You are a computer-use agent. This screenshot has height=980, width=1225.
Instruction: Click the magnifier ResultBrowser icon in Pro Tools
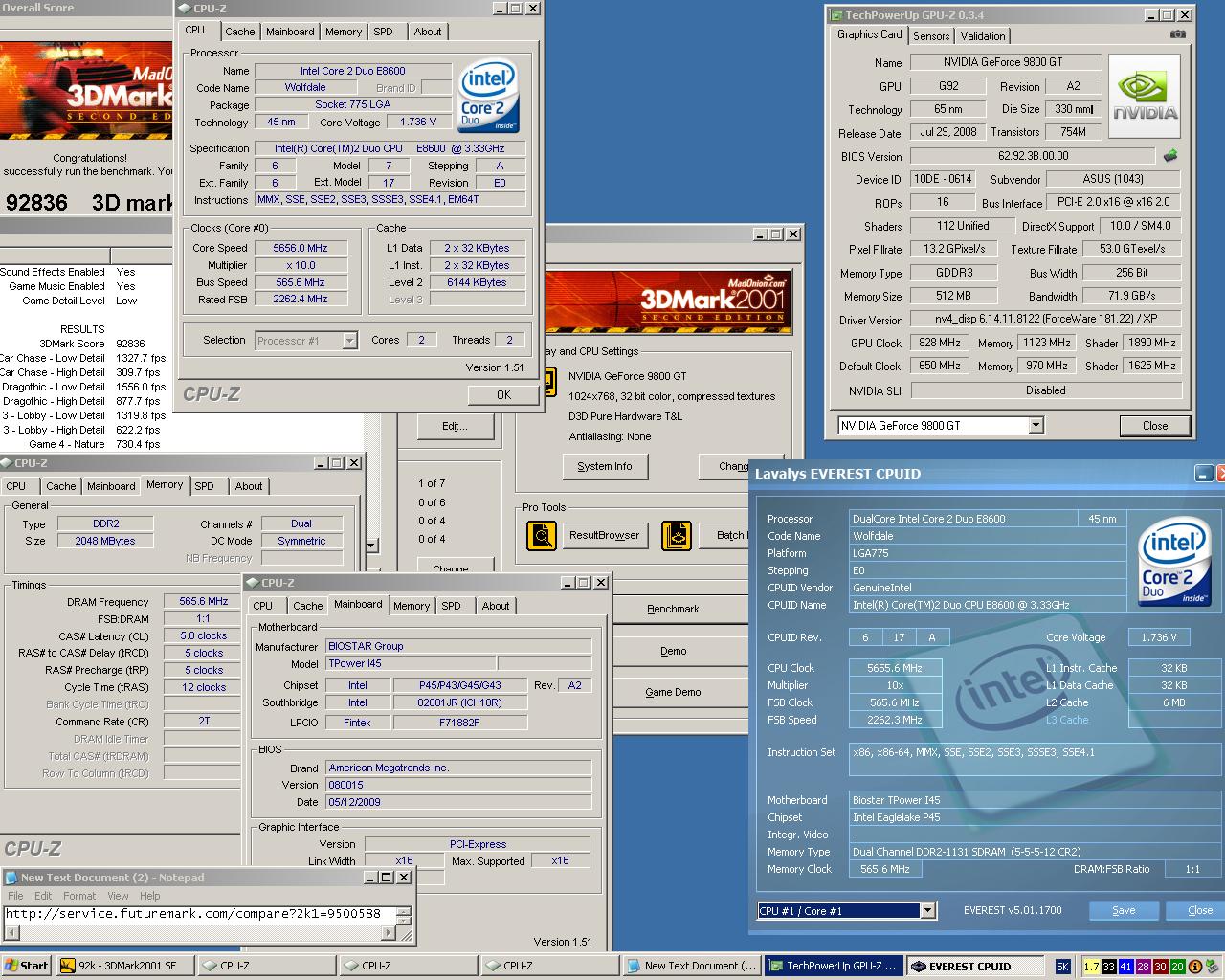542,535
